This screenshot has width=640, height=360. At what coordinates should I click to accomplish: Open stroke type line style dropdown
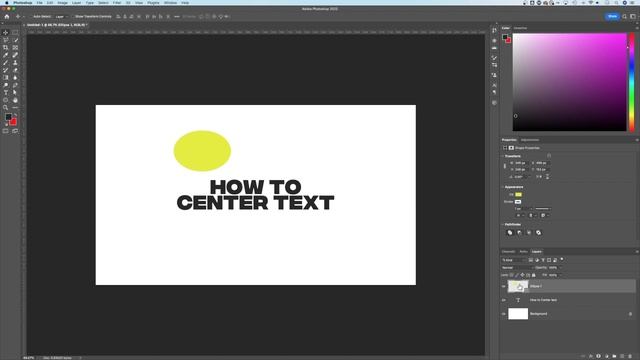tap(543, 209)
